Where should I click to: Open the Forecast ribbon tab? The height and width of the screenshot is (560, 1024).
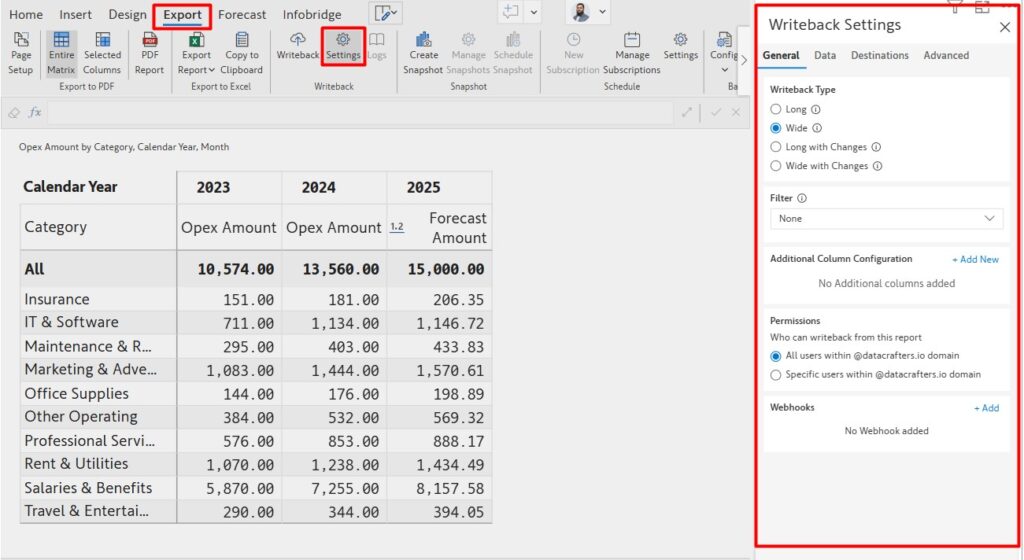(242, 15)
